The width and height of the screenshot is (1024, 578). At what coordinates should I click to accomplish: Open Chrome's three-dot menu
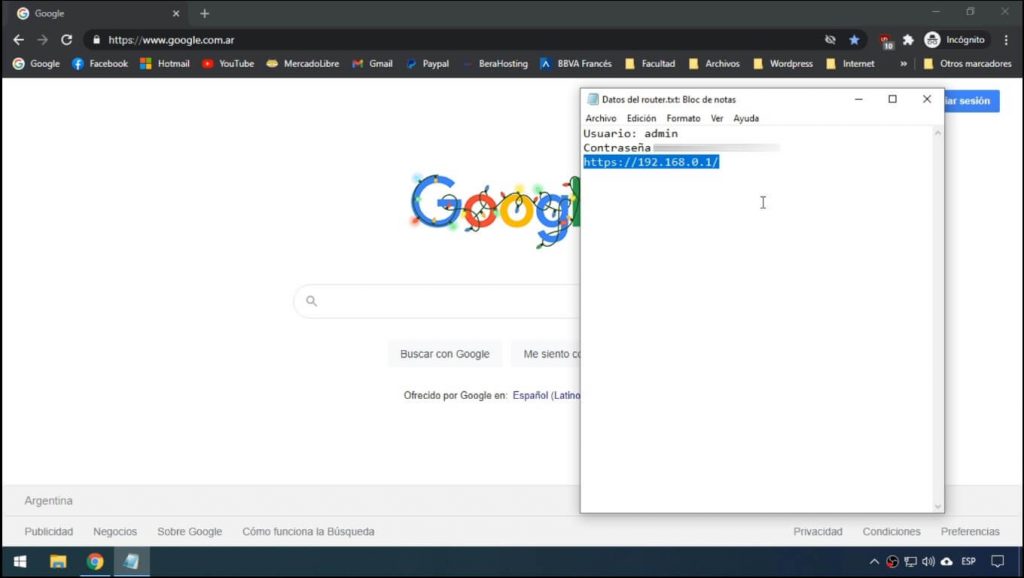(x=1005, y=41)
